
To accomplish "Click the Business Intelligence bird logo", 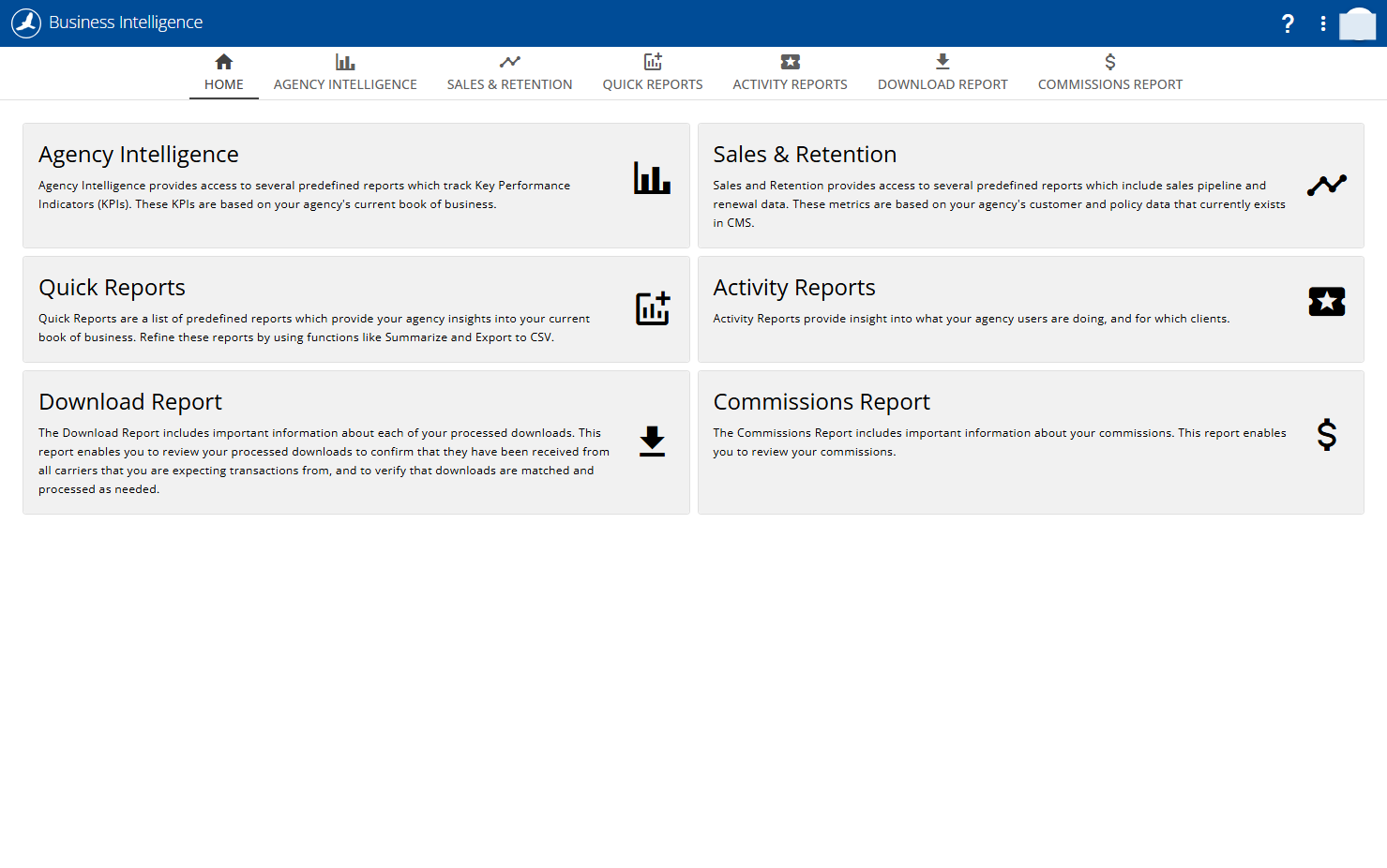I will coord(26,23).
